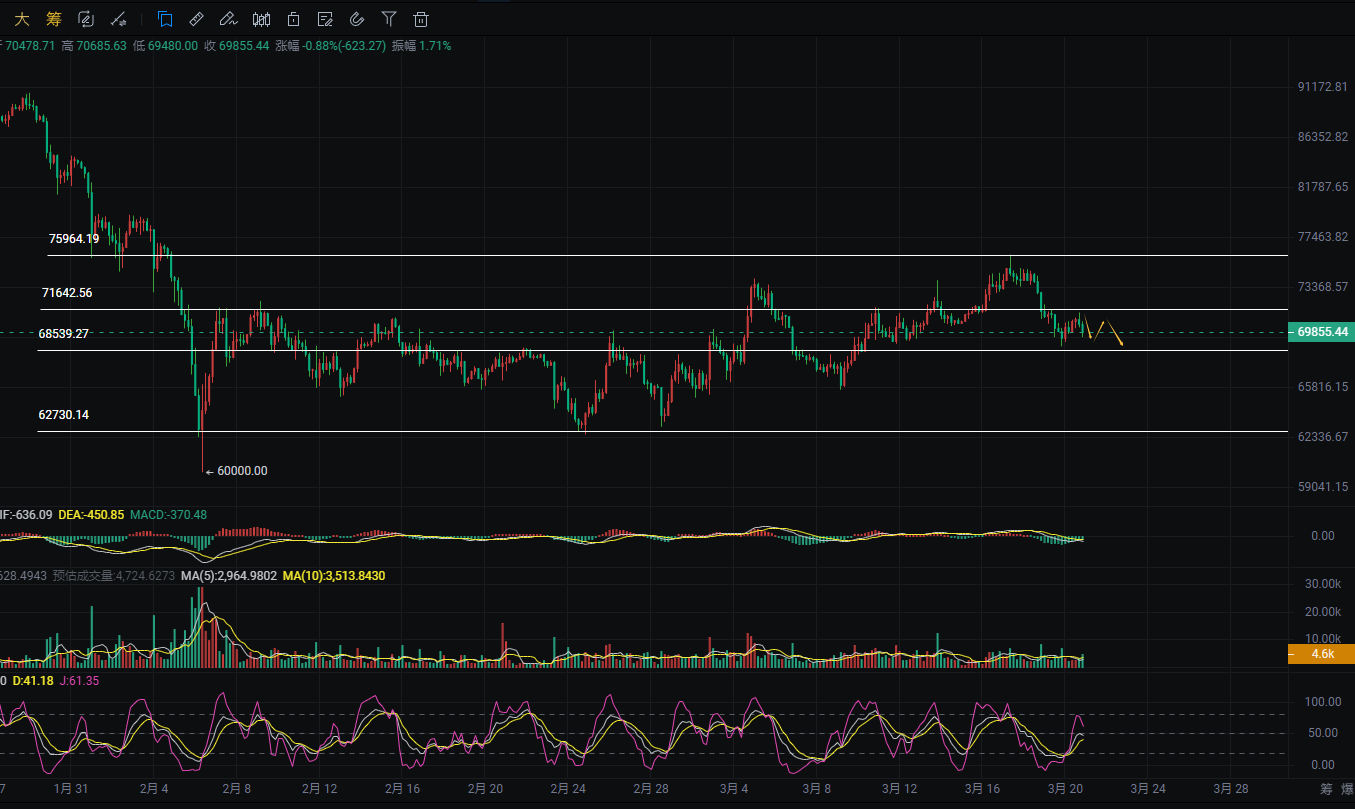Open the note edit icon
Screen dimensions: 1355x809
click(325, 18)
